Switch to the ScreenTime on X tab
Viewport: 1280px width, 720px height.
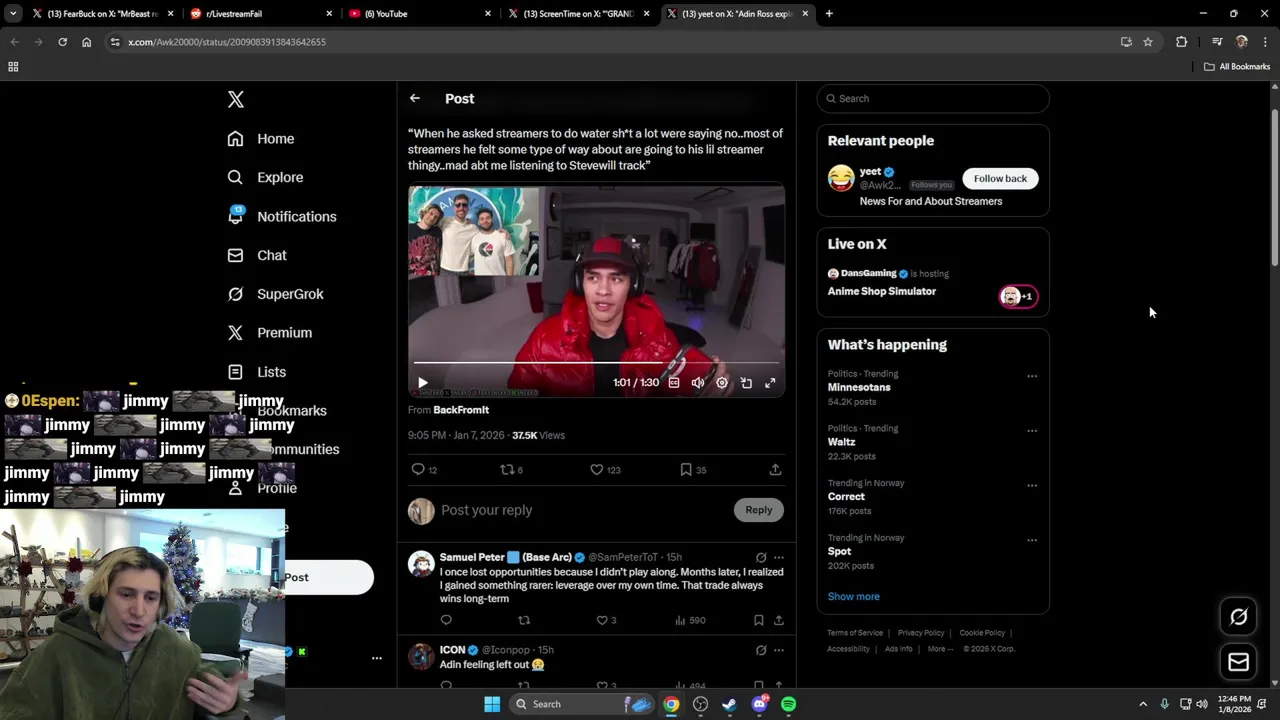(578, 14)
